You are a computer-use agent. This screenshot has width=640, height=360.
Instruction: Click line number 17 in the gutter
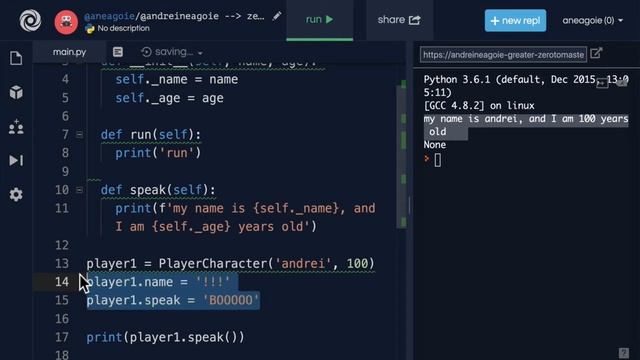62,337
